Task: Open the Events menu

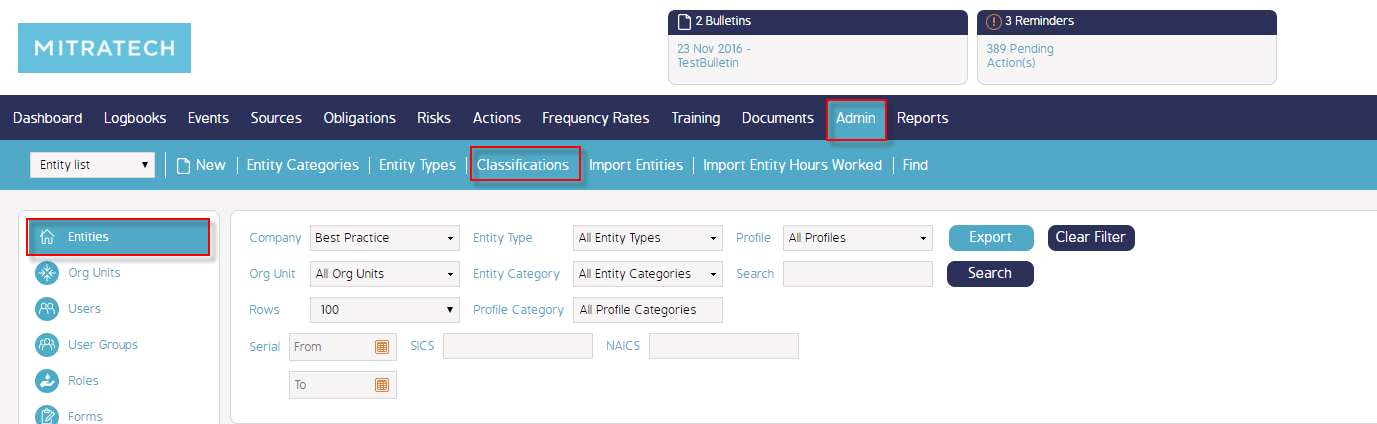Action: [x=208, y=118]
